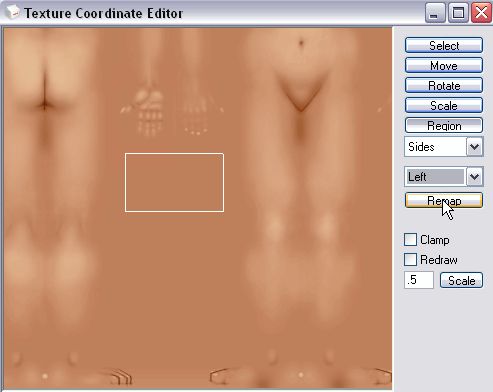This screenshot has width=493, height=392.
Task: Minimize the Texture Coordinate Editor window
Action: point(435,13)
